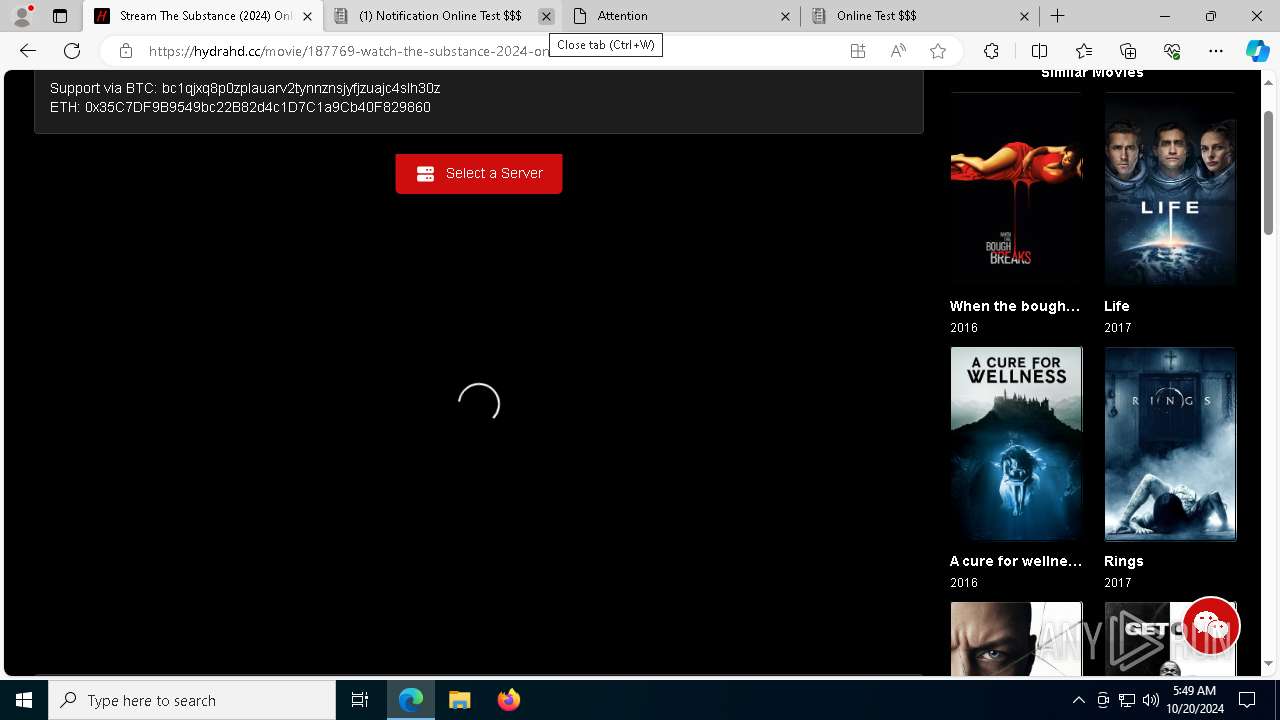Open the Get Out movie poster
Image resolution: width=1280 pixels, height=720 pixels.
click(x=1170, y=639)
